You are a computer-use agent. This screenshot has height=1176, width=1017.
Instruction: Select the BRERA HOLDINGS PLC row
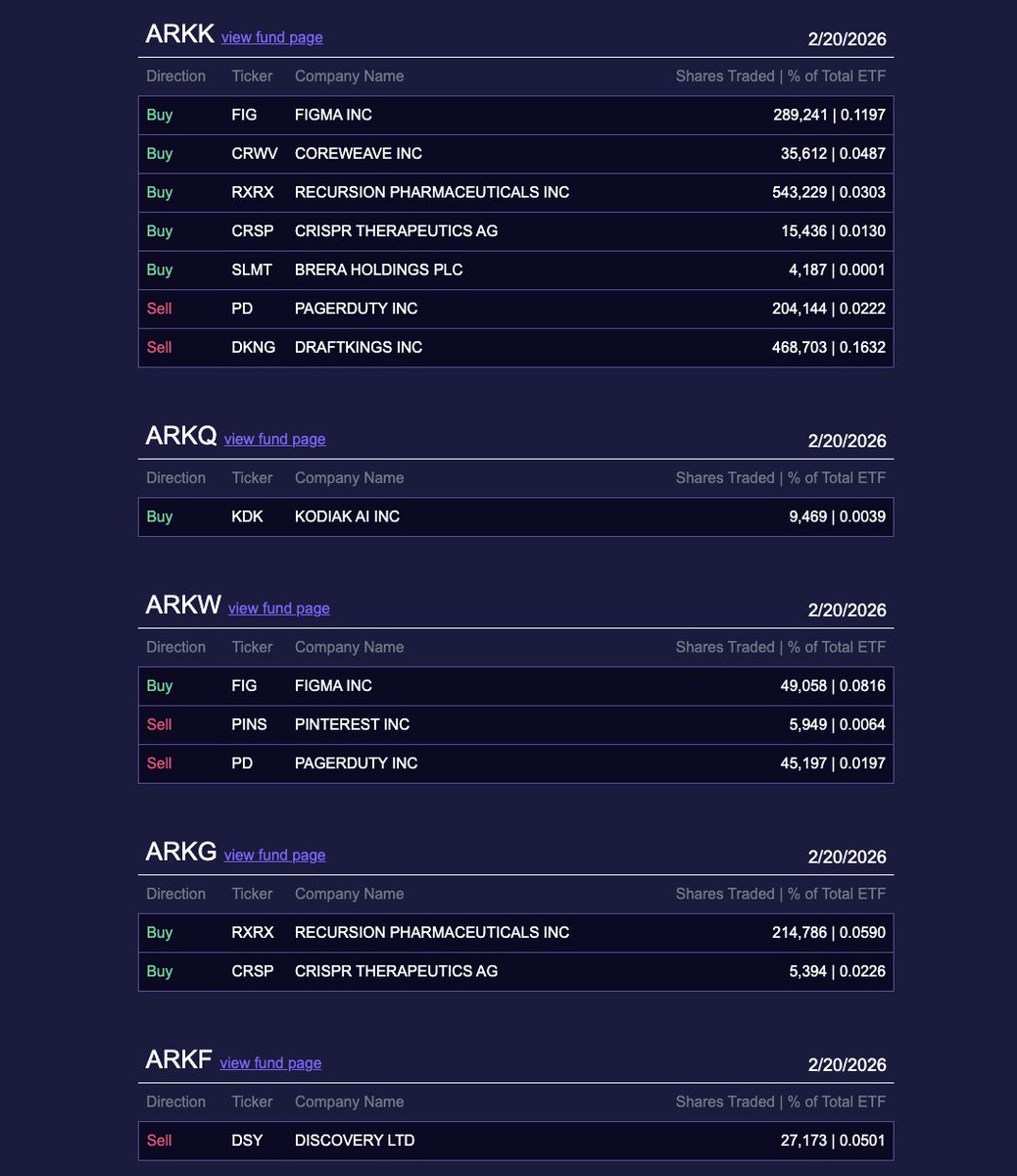coord(515,269)
